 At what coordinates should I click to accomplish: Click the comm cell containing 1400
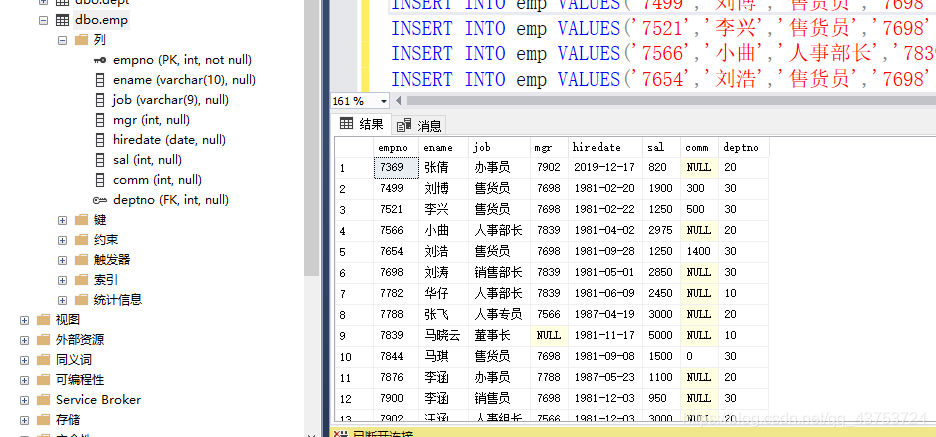pyautogui.click(x=700, y=251)
